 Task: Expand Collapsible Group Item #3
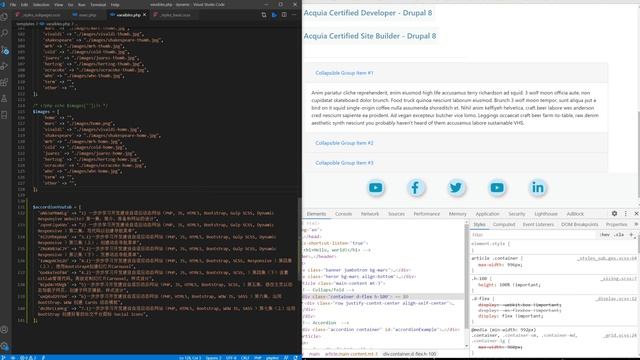pos(344,163)
